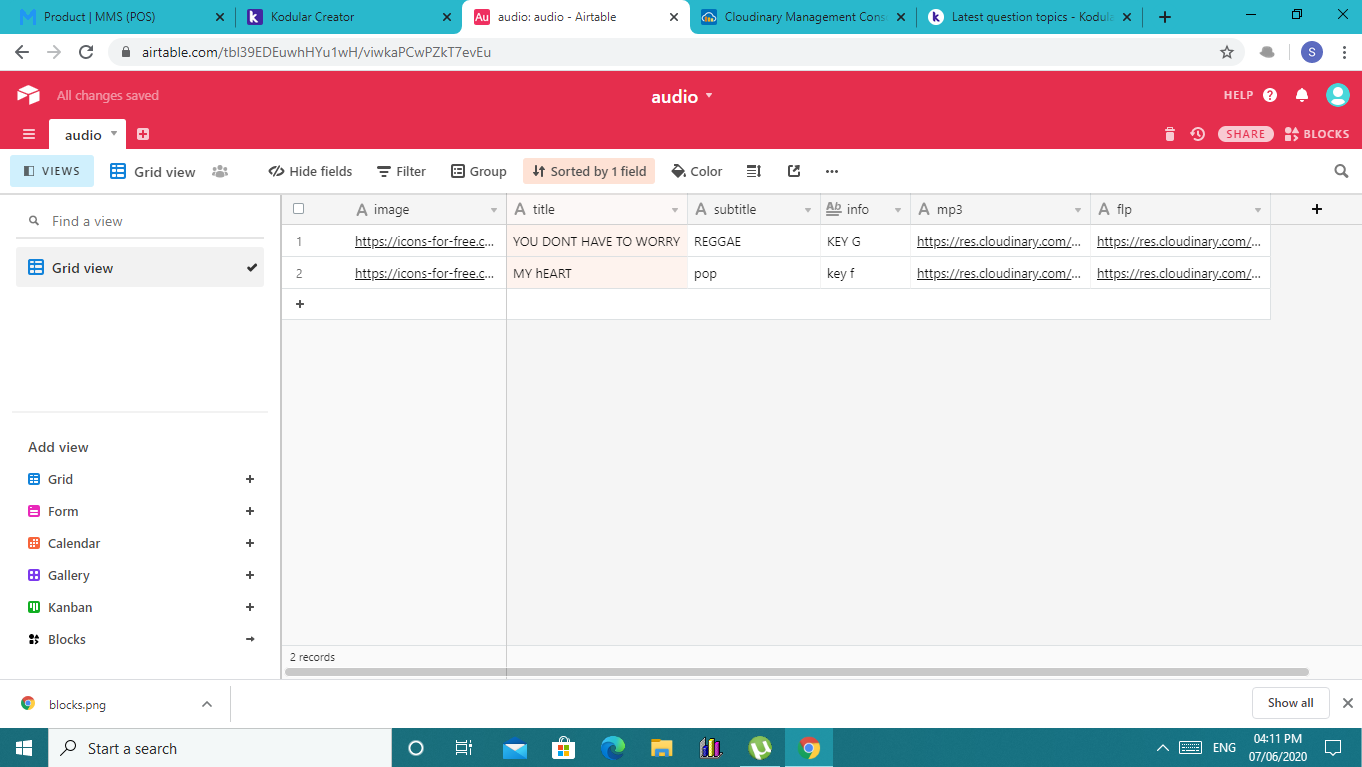Open base history clock icon

pyautogui.click(x=1197, y=134)
